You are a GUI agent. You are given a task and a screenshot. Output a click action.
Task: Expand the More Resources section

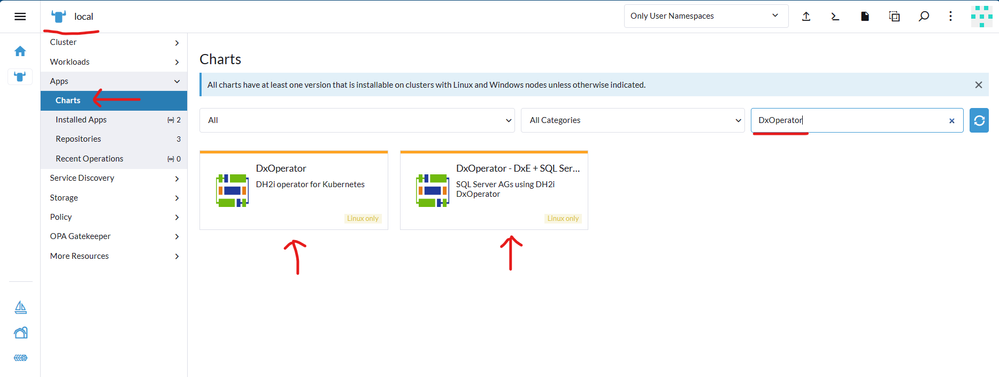click(114, 256)
